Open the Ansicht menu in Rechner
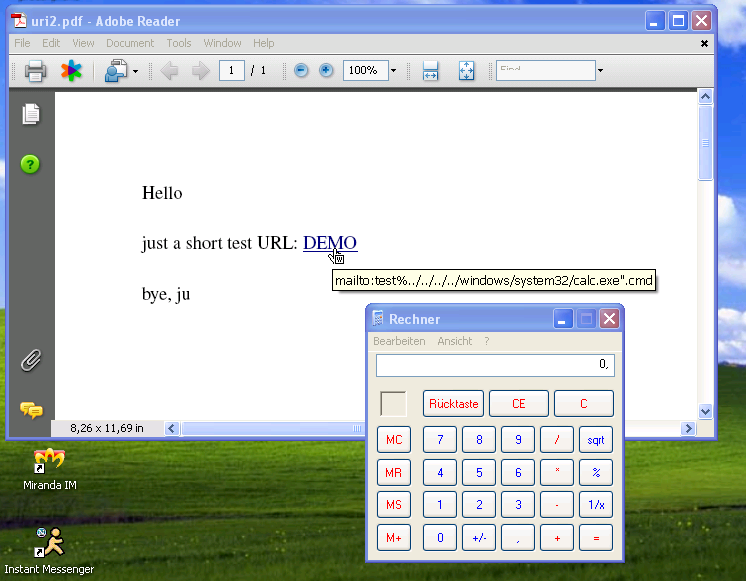 pyautogui.click(x=454, y=341)
